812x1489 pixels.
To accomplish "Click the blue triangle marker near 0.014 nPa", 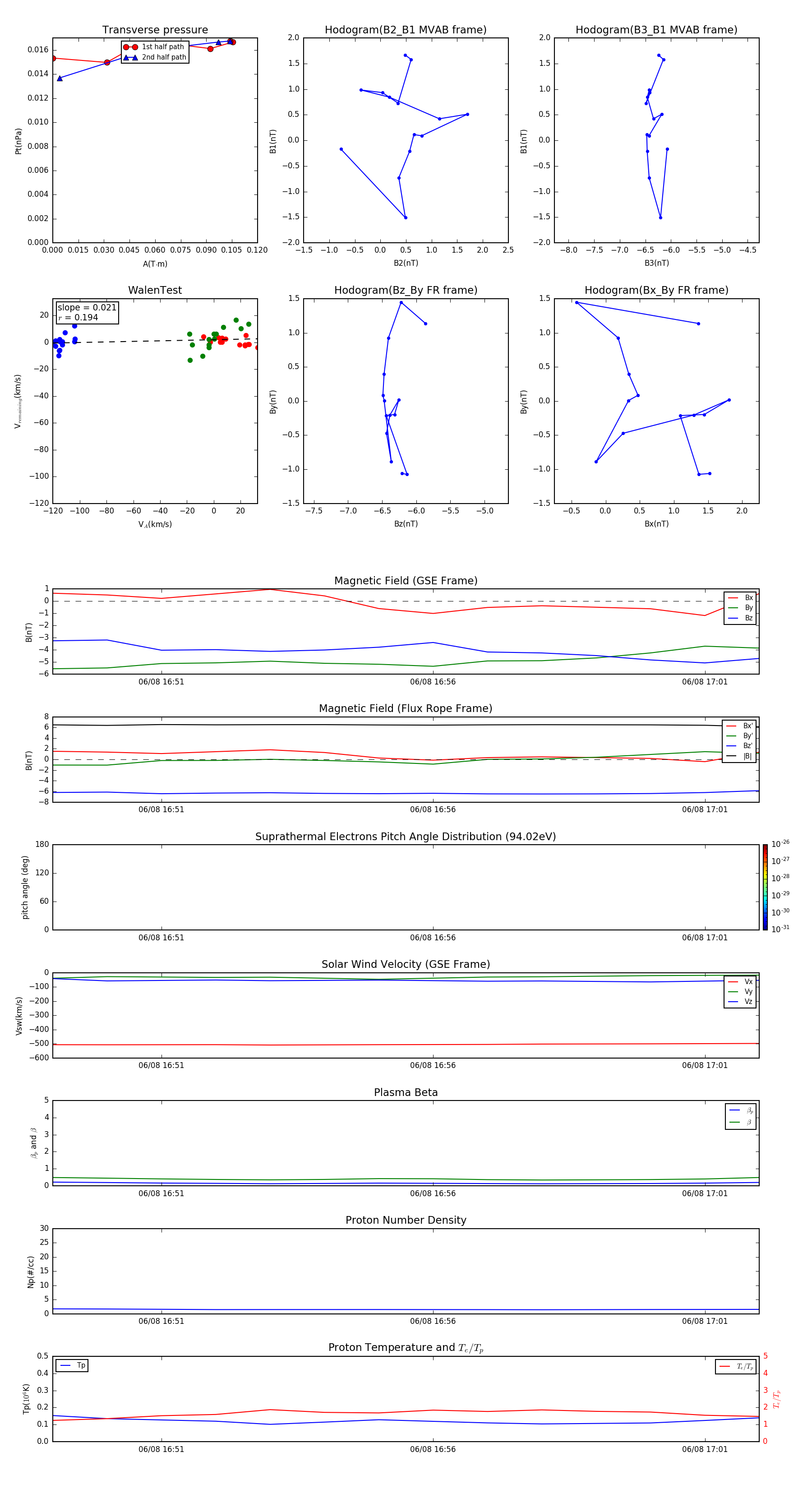I will (x=60, y=78).
